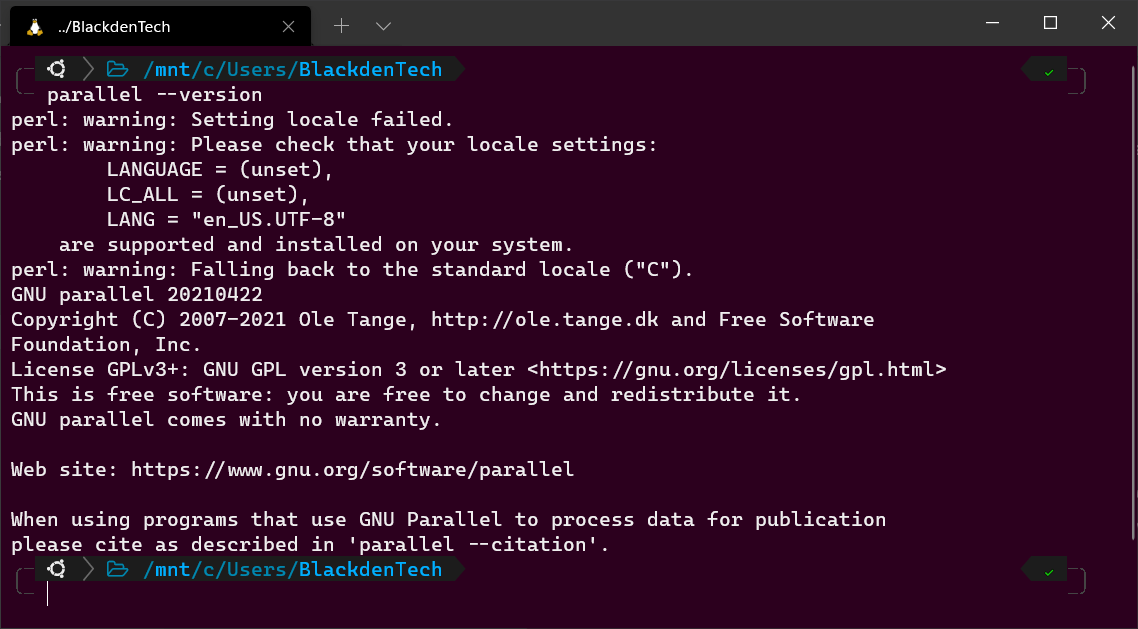Open a new tab with the plus icon
Screen dimensions: 1138x629
coord(341,26)
